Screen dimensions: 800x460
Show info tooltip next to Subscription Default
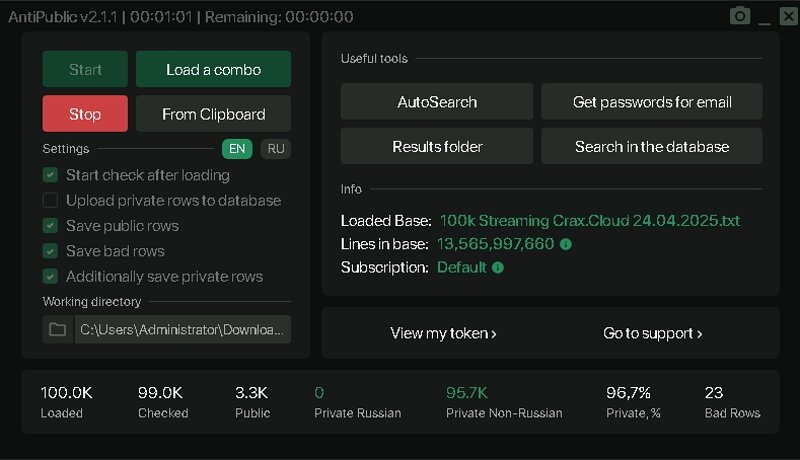(497, 267)
